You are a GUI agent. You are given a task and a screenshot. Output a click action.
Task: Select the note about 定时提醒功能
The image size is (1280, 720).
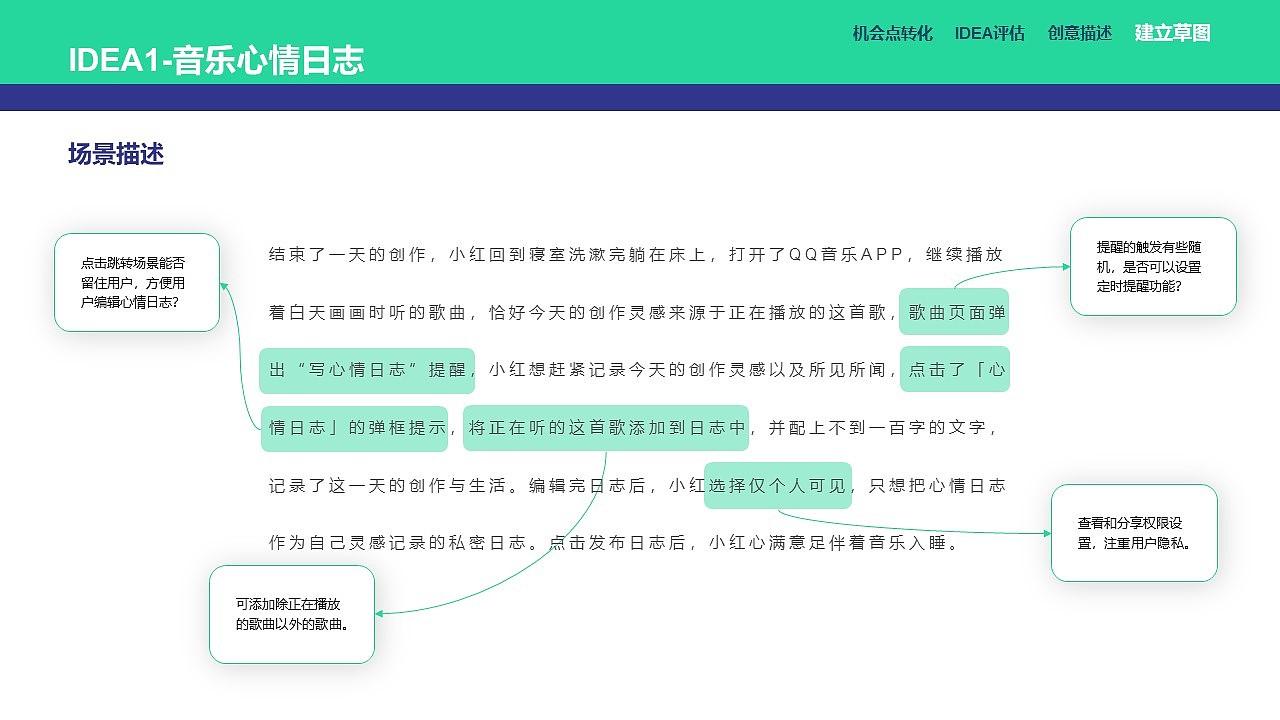pos(1153,266)
